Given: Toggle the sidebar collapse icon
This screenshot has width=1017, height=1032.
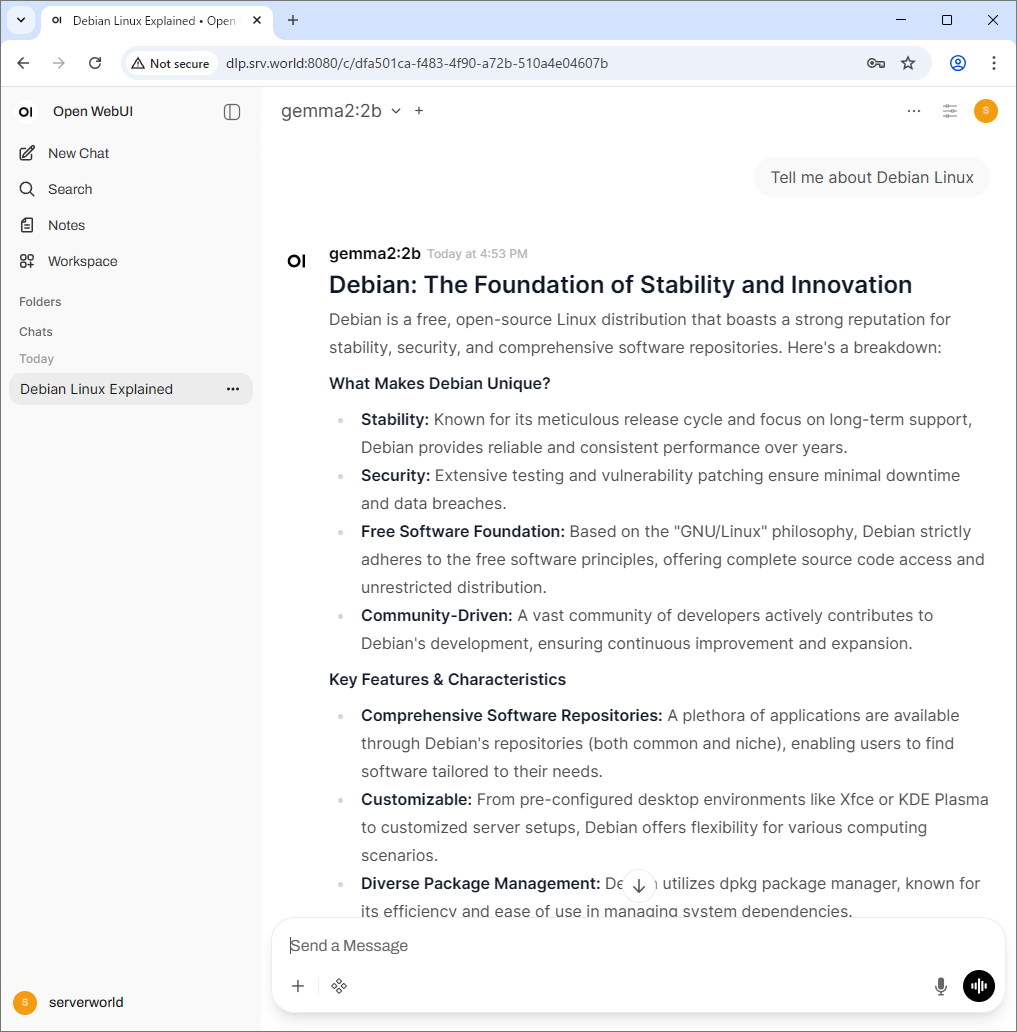Looking at the screenshot, I should [x=232, y=112].
